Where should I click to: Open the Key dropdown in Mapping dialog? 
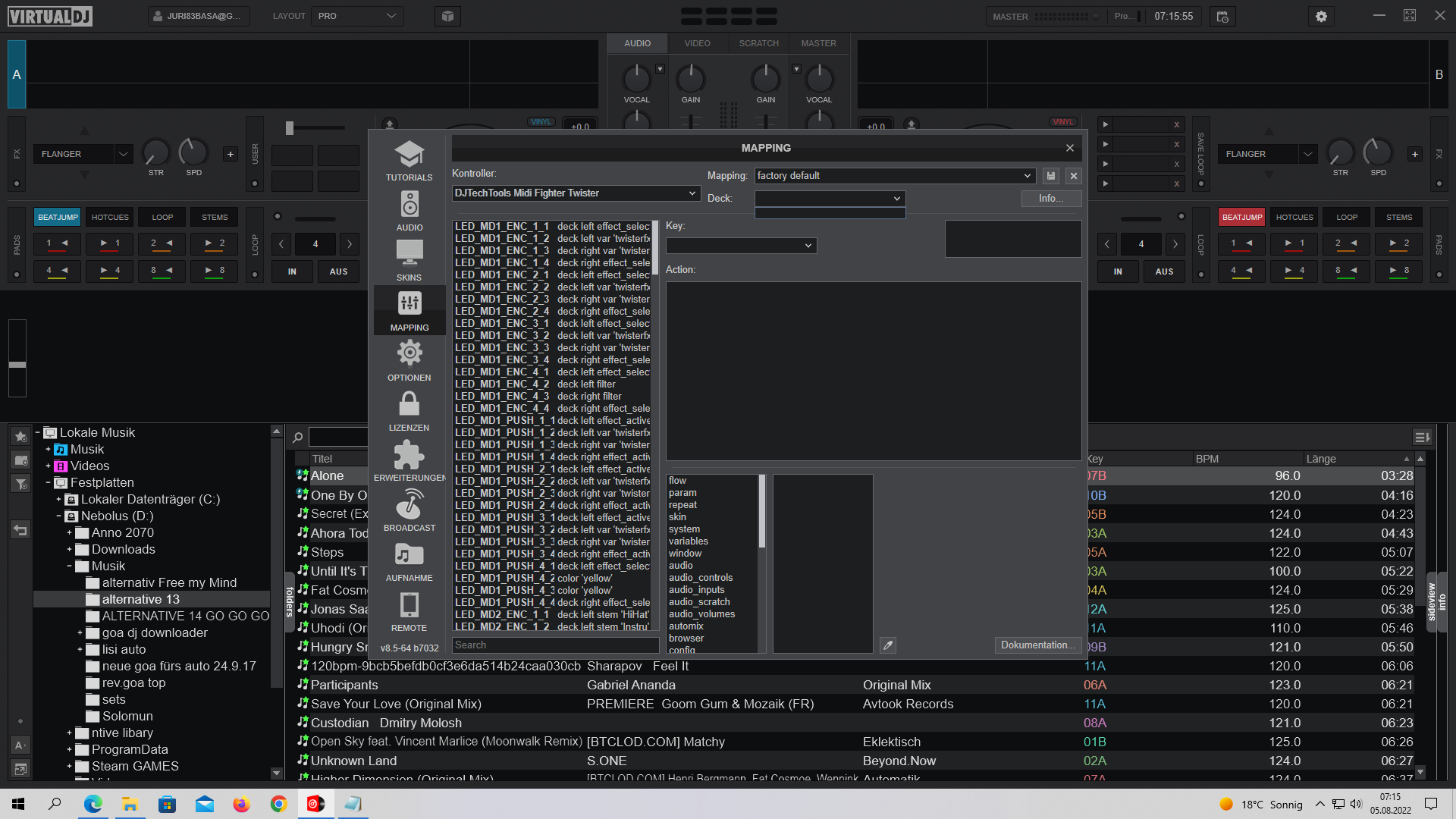[x=741, y=246]
